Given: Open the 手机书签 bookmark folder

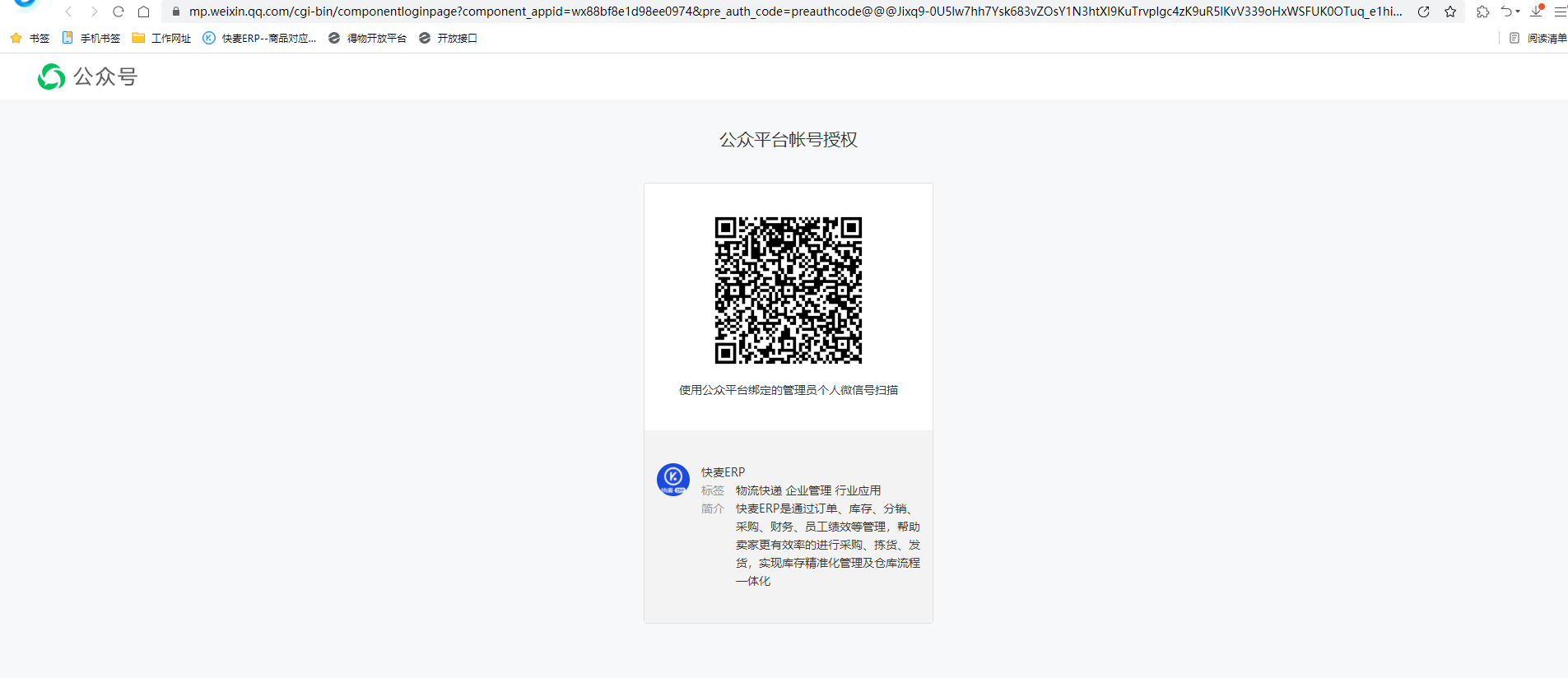Looking at the screenshot, I should click(x=91, y=38).
